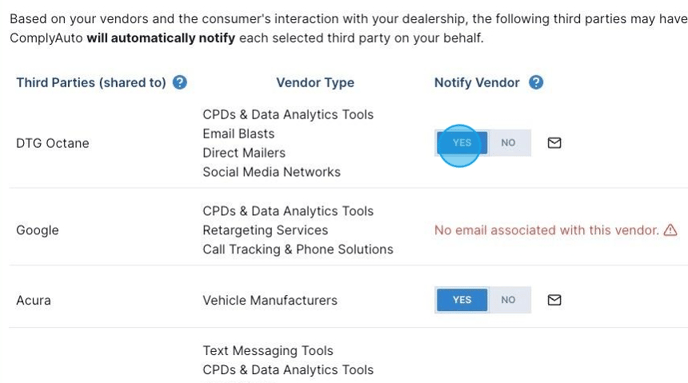Set Acura notify vendor to YES

pyautogui.click(x=462, y=300)
